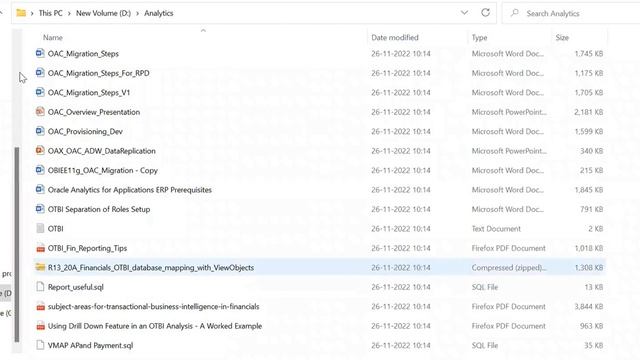This screenshot has height=360, width=640.
Task: Click the PDF icon of OTBI_Fin_Reporting_Tips
Action: [x=40, y=248]
